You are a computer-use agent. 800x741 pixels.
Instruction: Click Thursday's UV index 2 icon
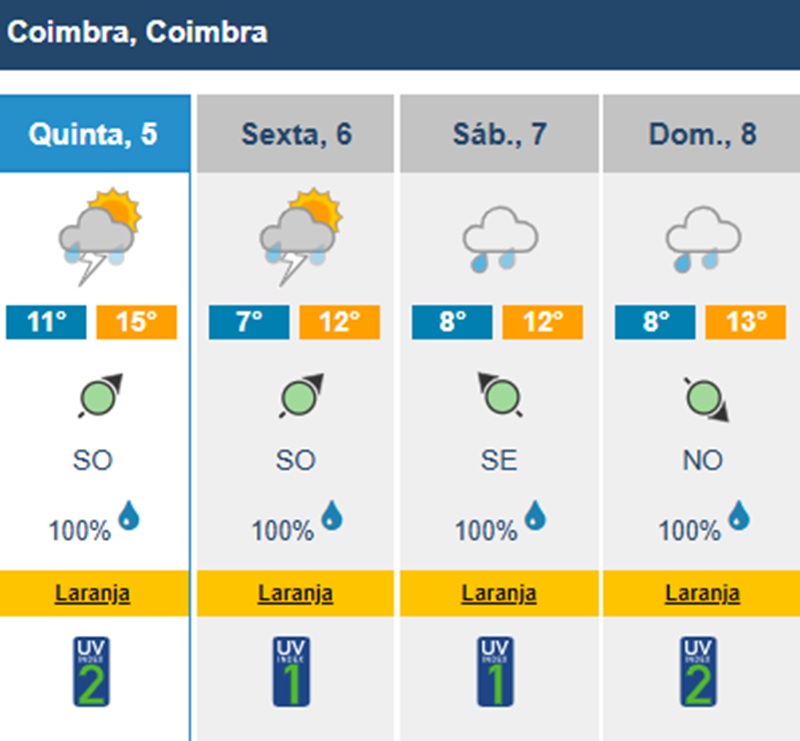[x=93, y=671]
